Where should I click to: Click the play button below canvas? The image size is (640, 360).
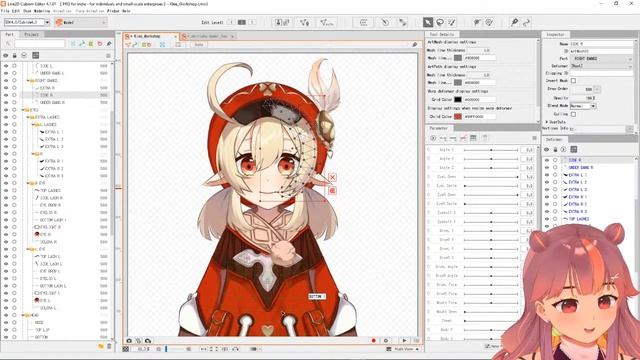pyautogui.click(x=404, y=340)
